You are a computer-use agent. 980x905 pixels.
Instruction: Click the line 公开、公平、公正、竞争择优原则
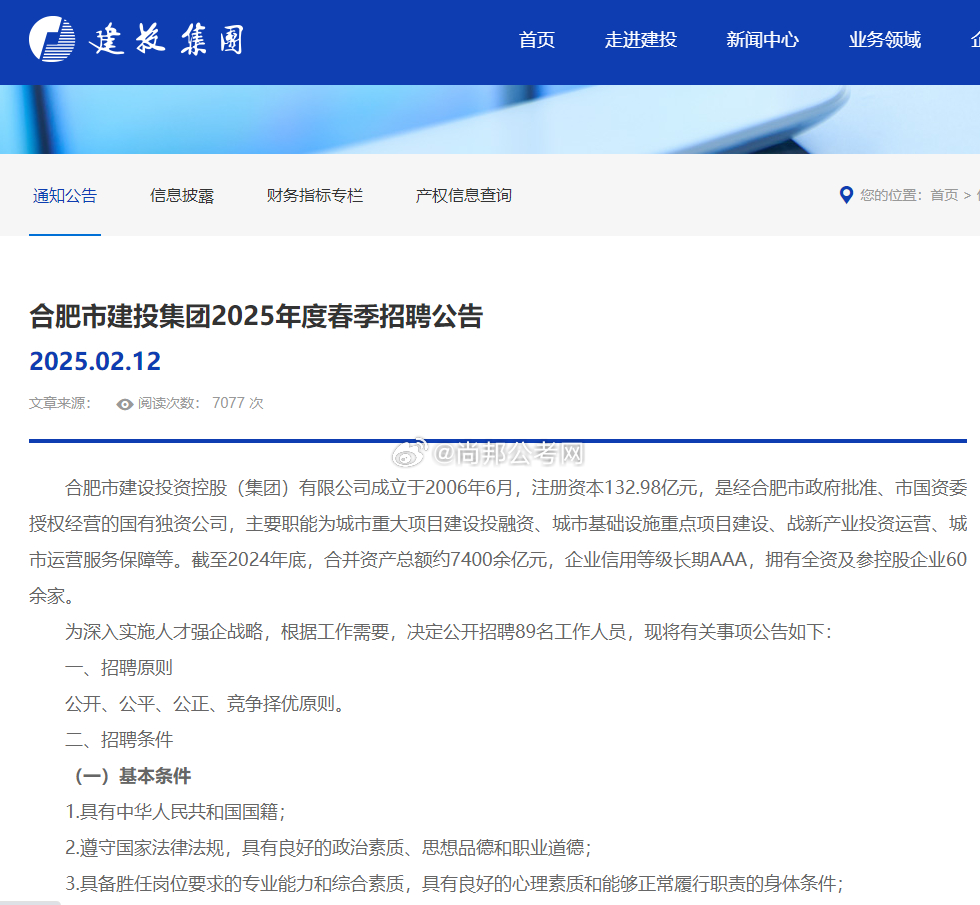click(x=205, y=704)
